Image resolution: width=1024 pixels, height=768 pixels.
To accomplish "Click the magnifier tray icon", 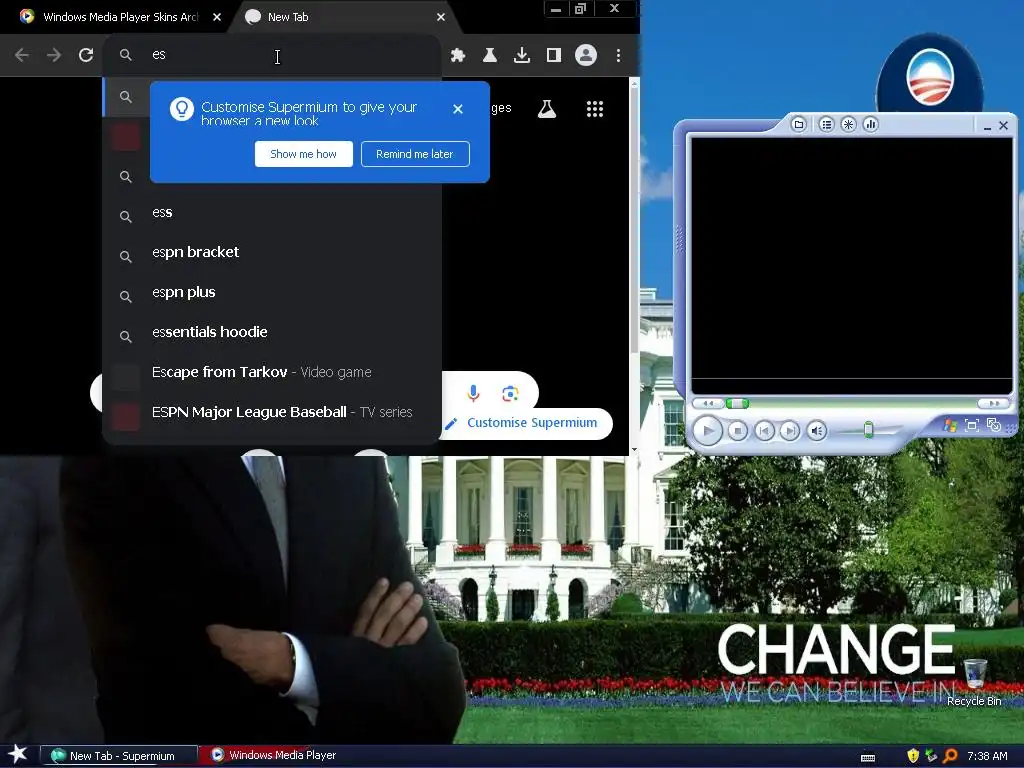I will coord(950,756).
